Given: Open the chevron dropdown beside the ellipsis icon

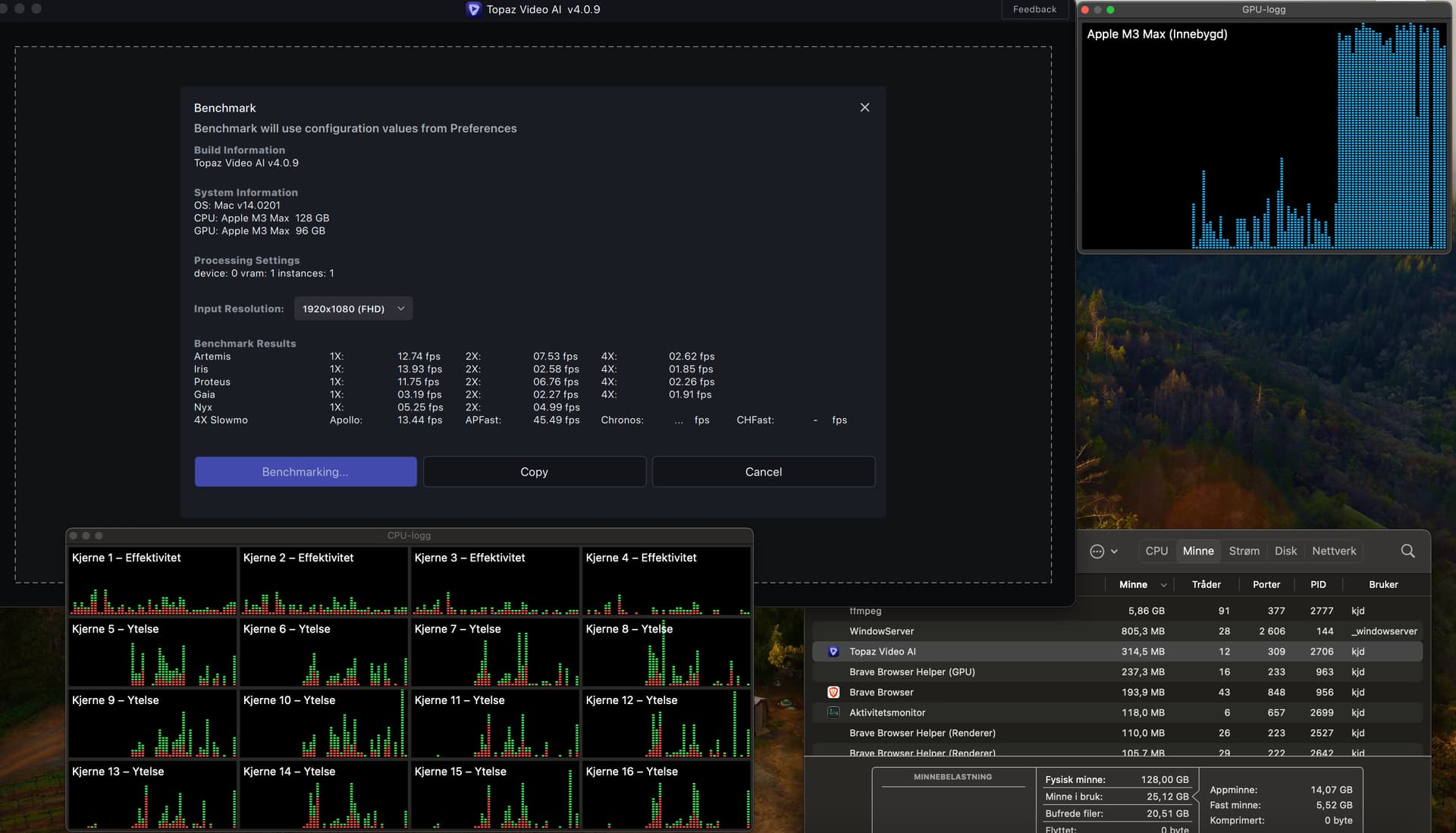Looking at the screenshot, I should click(1115, 552).
